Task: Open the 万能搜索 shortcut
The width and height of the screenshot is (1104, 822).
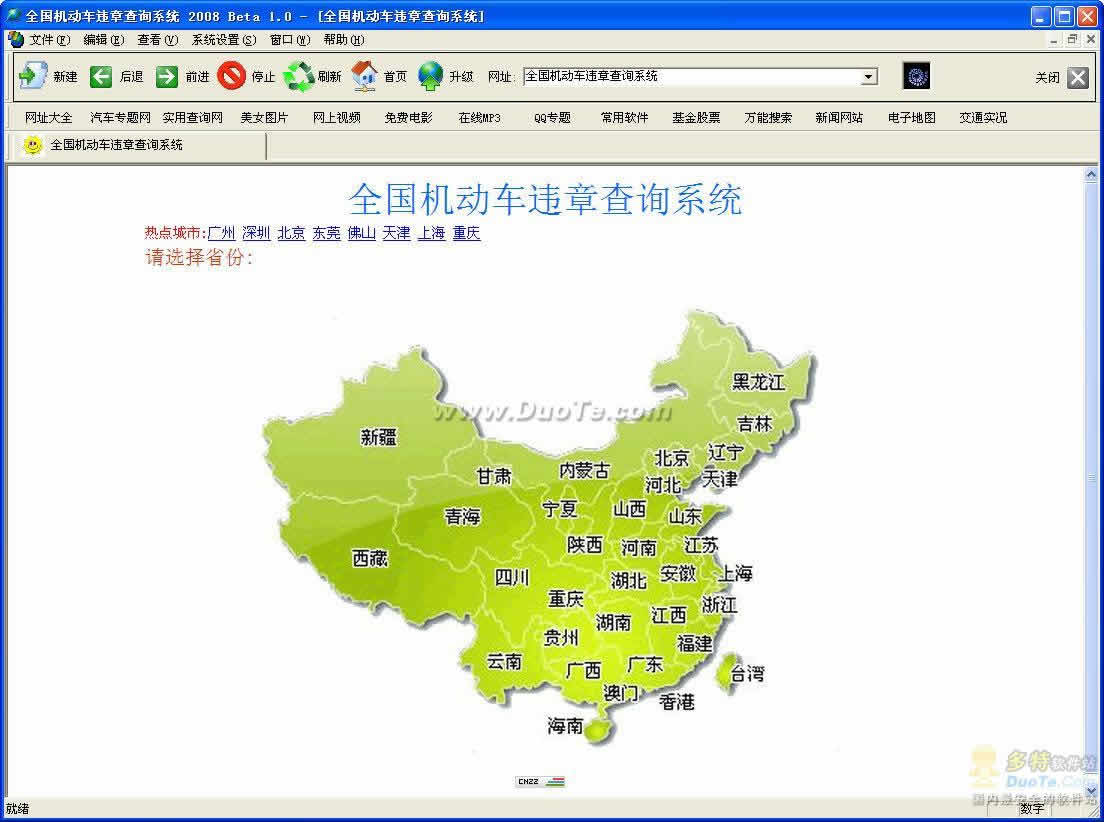Action: [x=768, y=118]
